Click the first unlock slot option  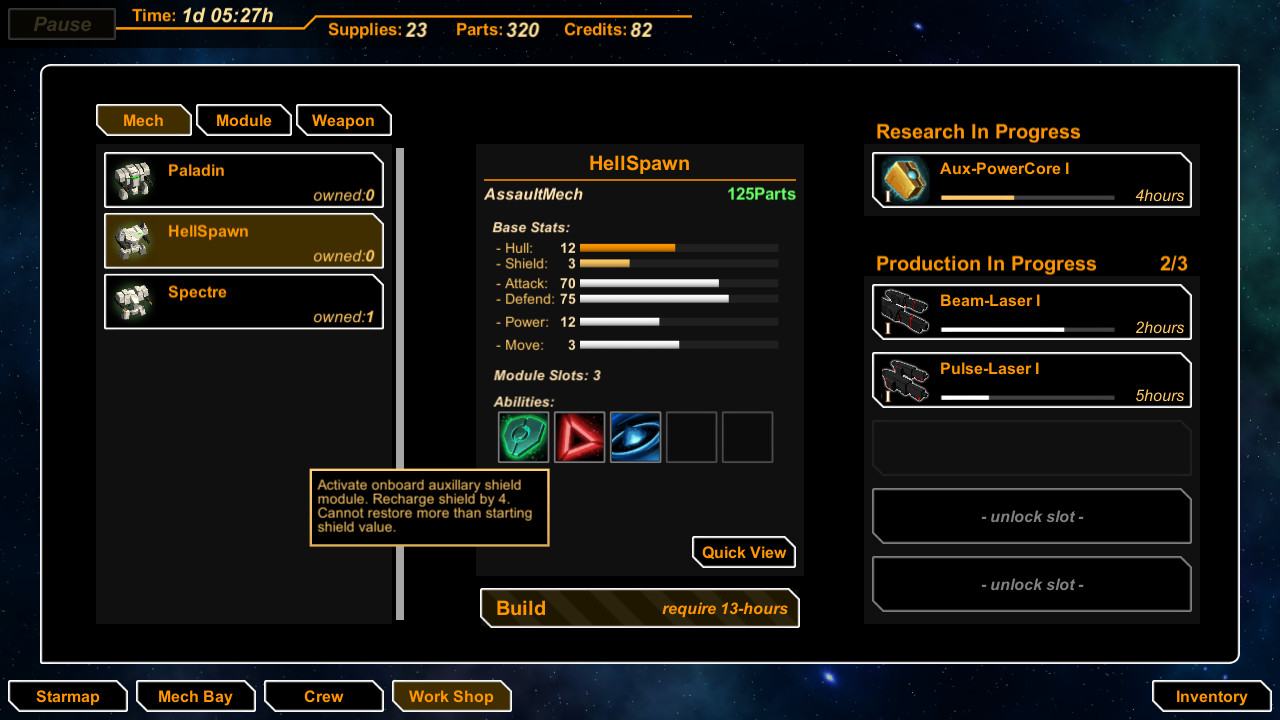(1031, 516)
